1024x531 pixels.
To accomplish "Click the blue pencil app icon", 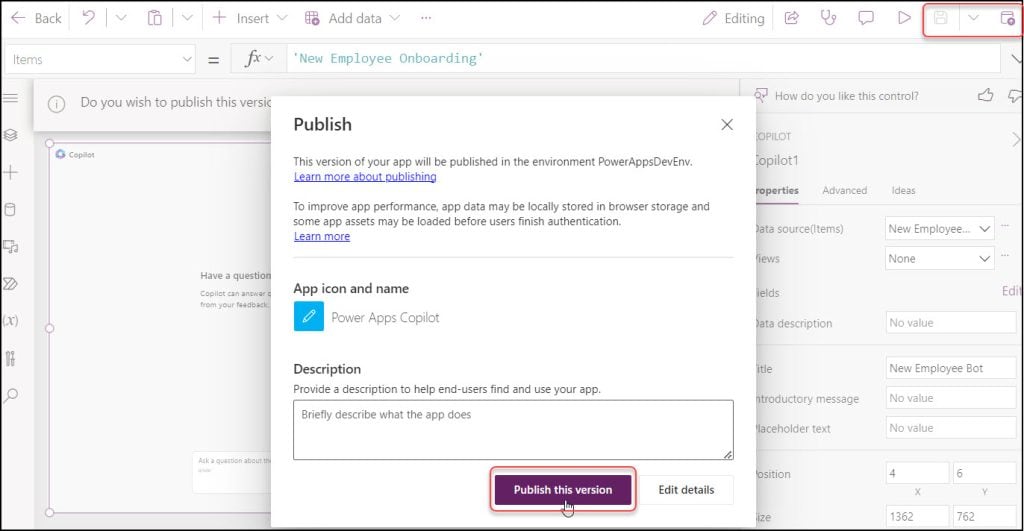I will click(308, 317).
